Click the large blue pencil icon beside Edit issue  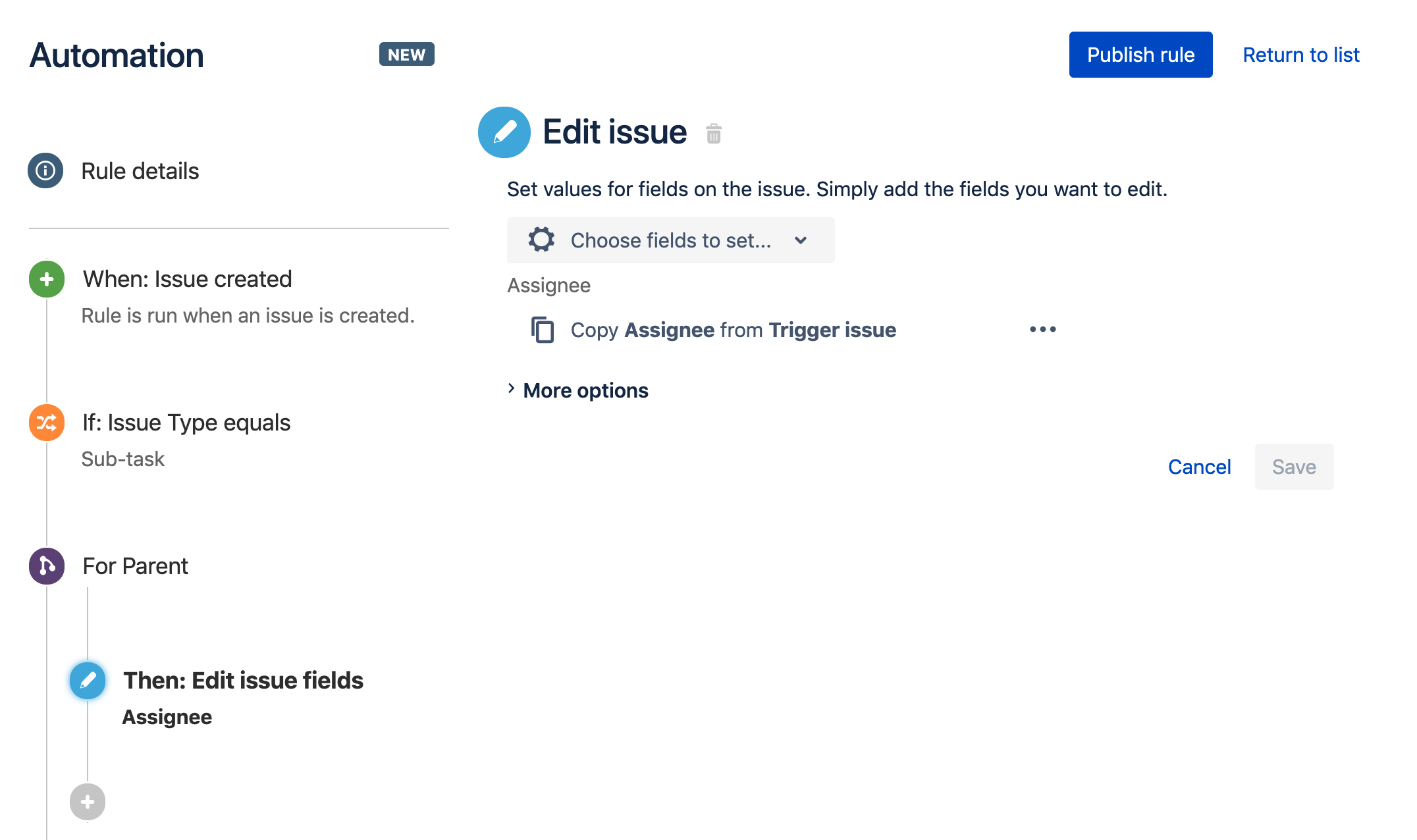(504, 132)
